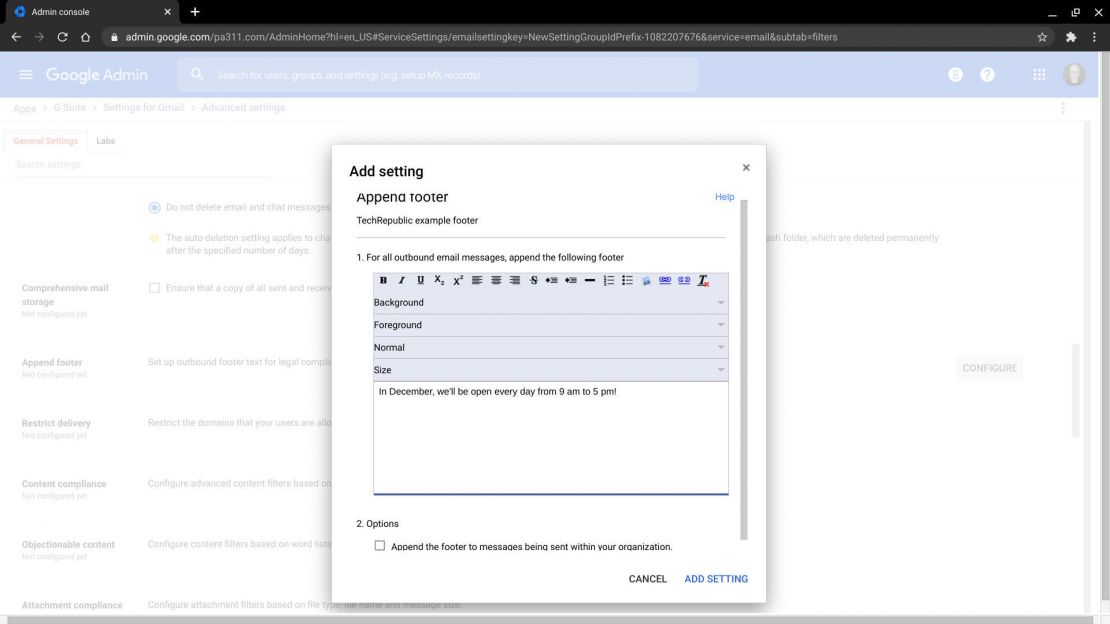Check Ensure a copy of mail stored
Viewport: 1110px width, 624px height.
pyautogui.click(x=155, y=288)
